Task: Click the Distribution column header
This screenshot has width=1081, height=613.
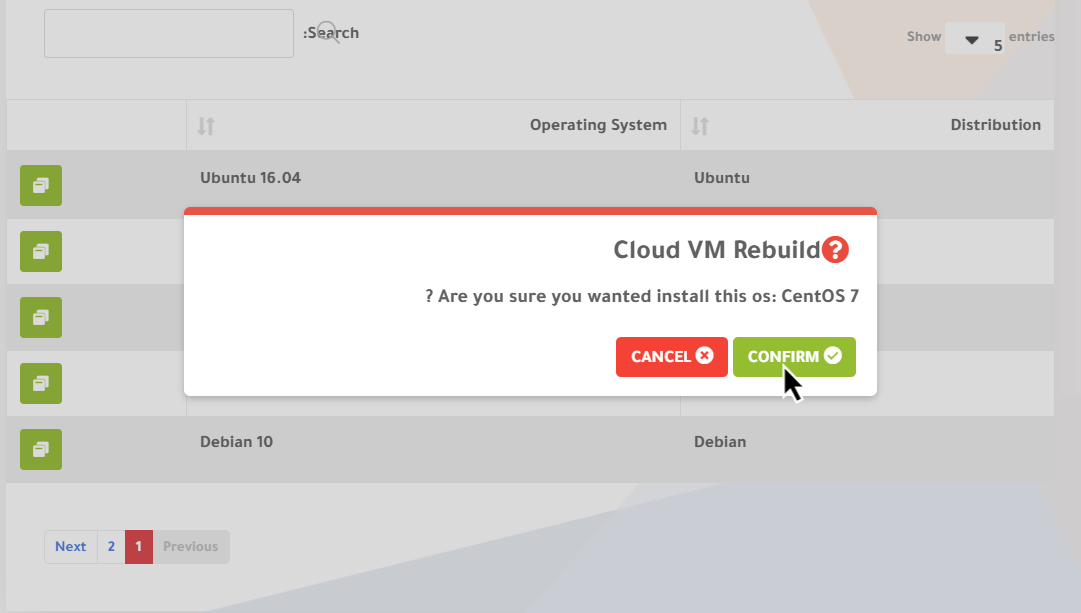Action: pyautogui.click(x=994, y=125)
